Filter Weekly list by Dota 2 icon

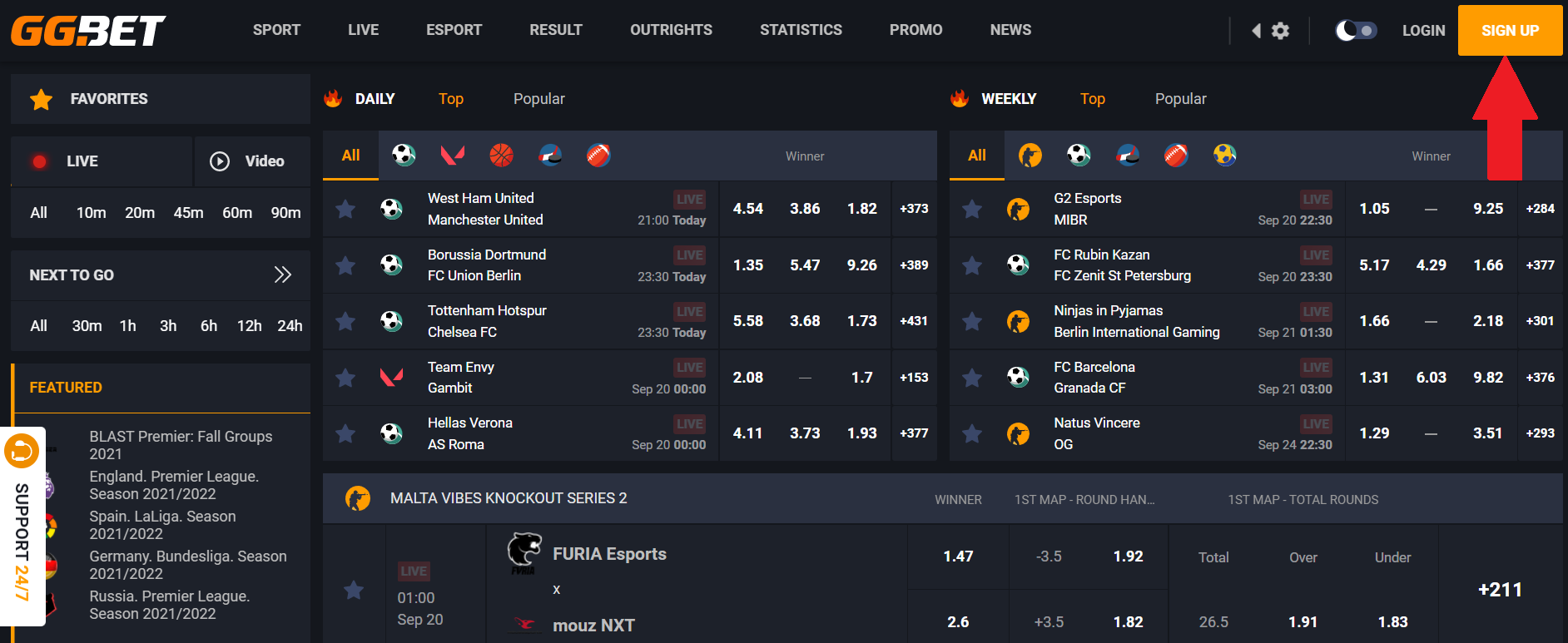[1128, 155]
